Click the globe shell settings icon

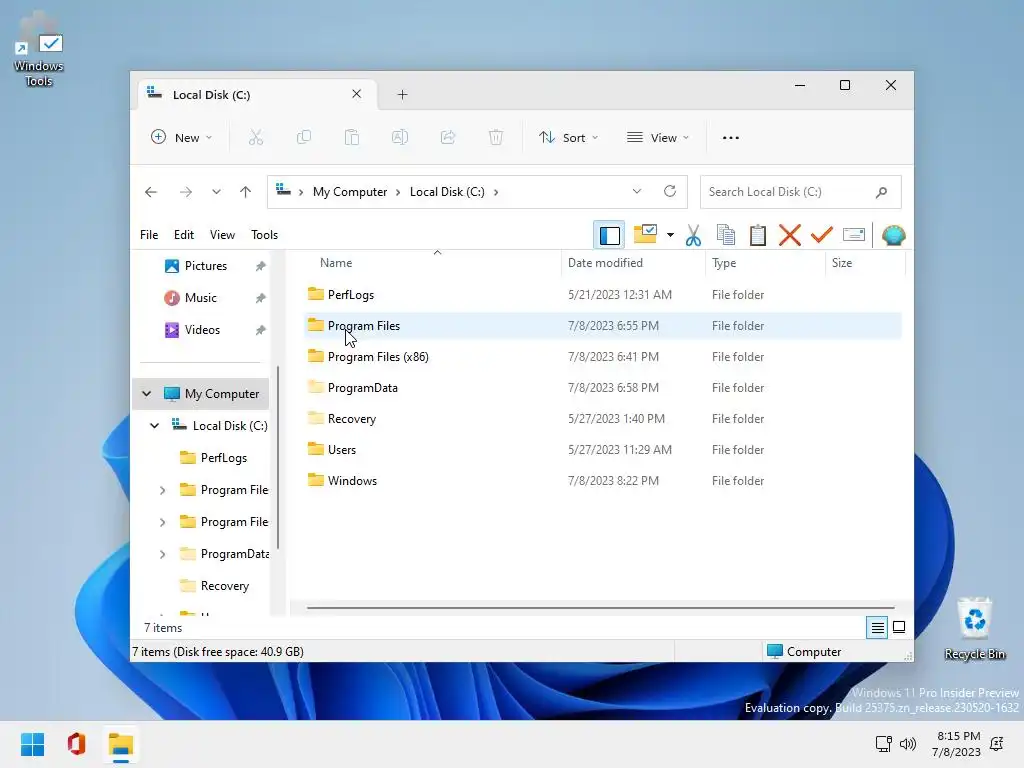point(893,235)
